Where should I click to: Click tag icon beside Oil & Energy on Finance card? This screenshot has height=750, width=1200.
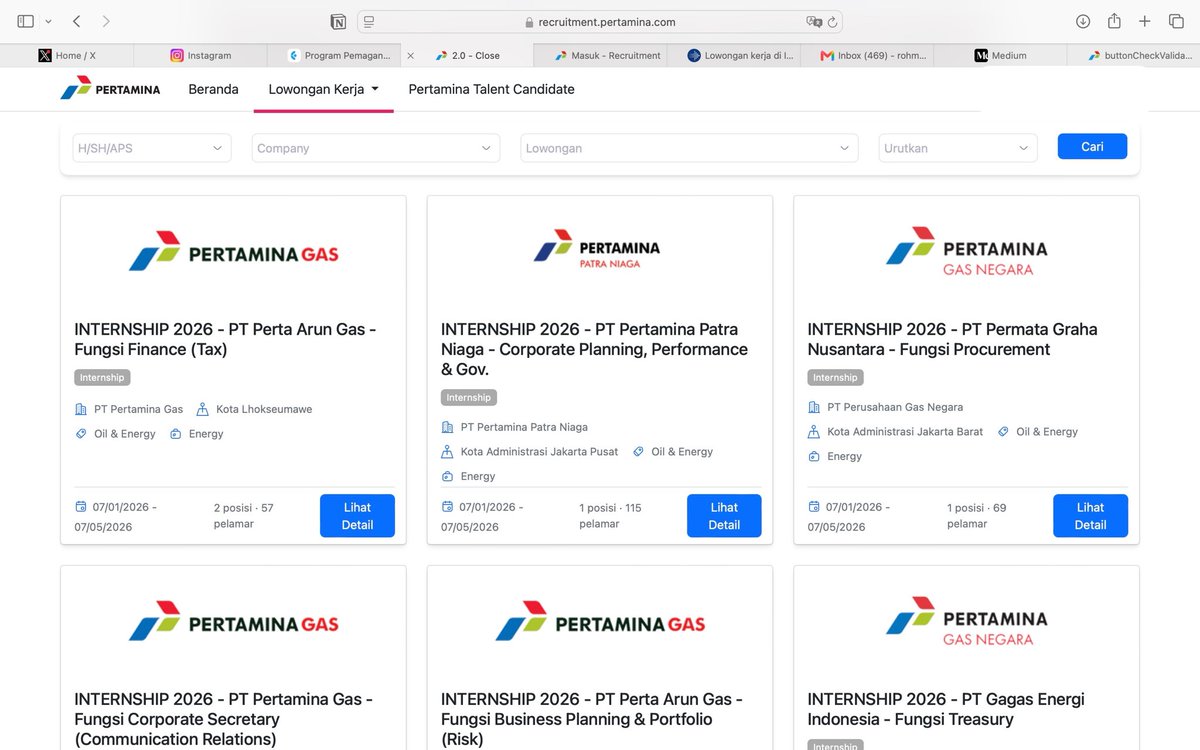[x=81, y=434]
